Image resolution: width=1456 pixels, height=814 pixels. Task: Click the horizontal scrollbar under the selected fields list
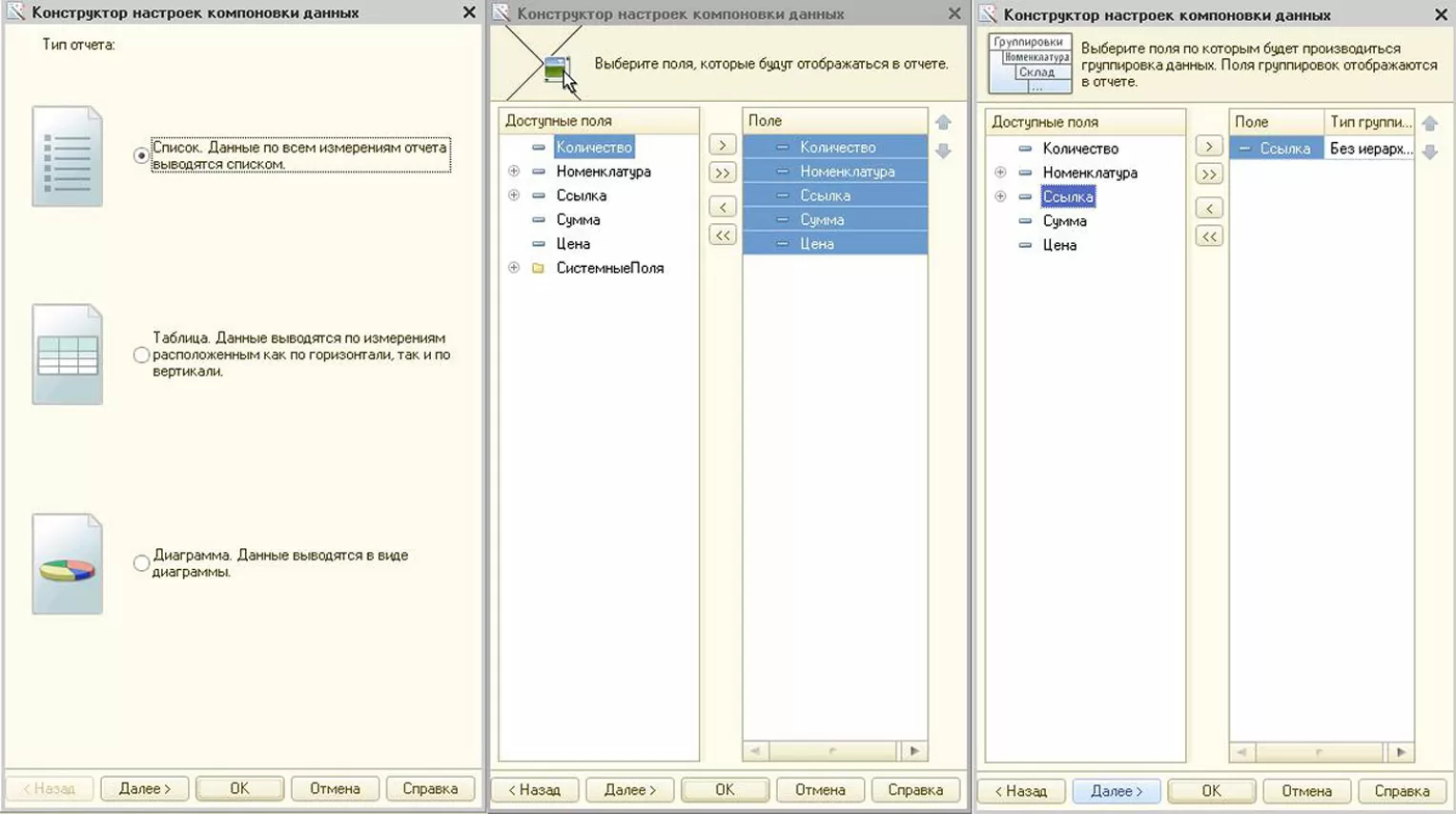point(834,751)
